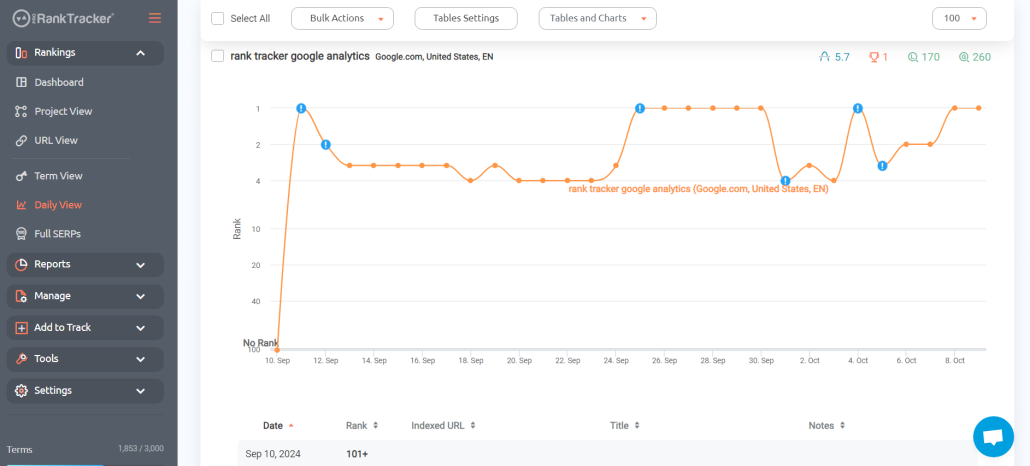
Task: Open the live chat bubble
Action: pyautogui.click(x=993, y=436)
